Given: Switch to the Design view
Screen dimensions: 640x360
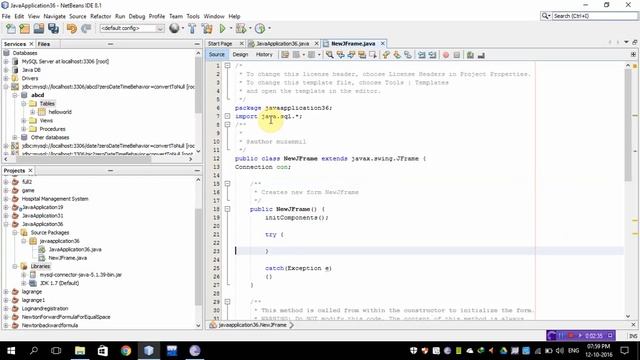Looking at the screenshot, I should 240,55.
